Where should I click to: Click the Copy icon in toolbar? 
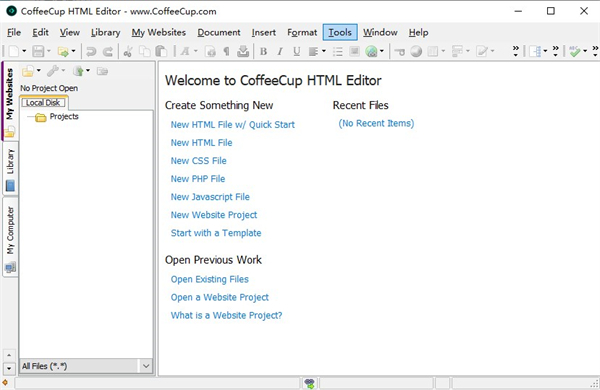click(145, 51)
